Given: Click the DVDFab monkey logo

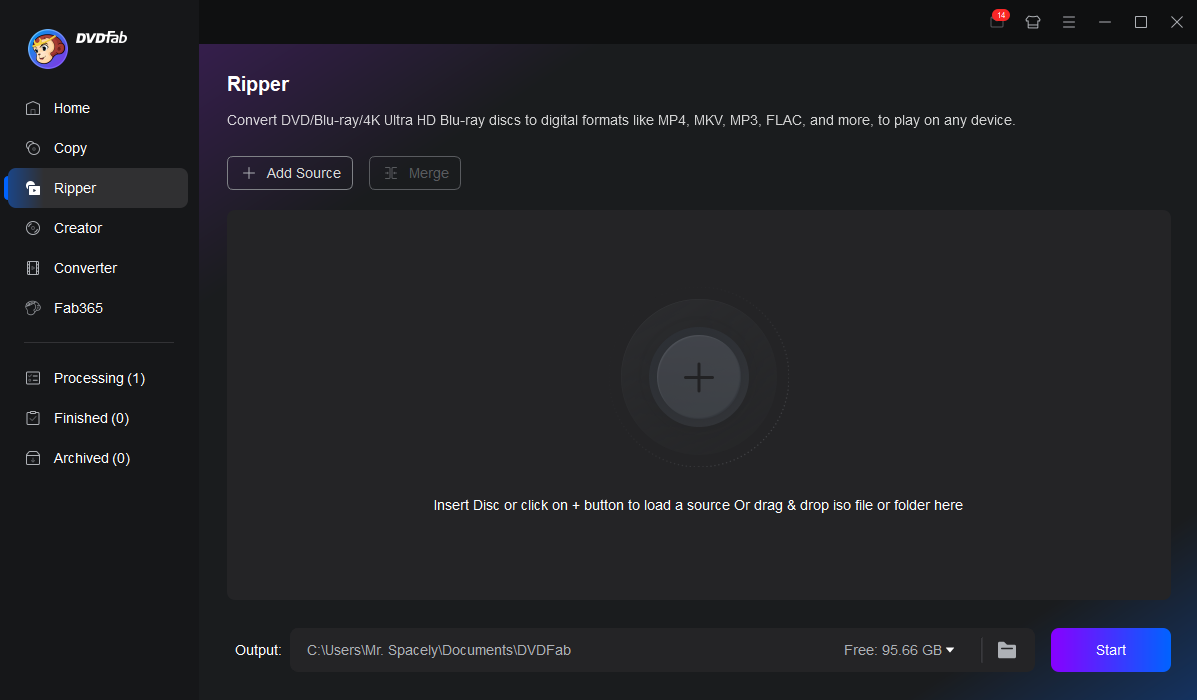Looking at the screenshot, I should (48, 49).
